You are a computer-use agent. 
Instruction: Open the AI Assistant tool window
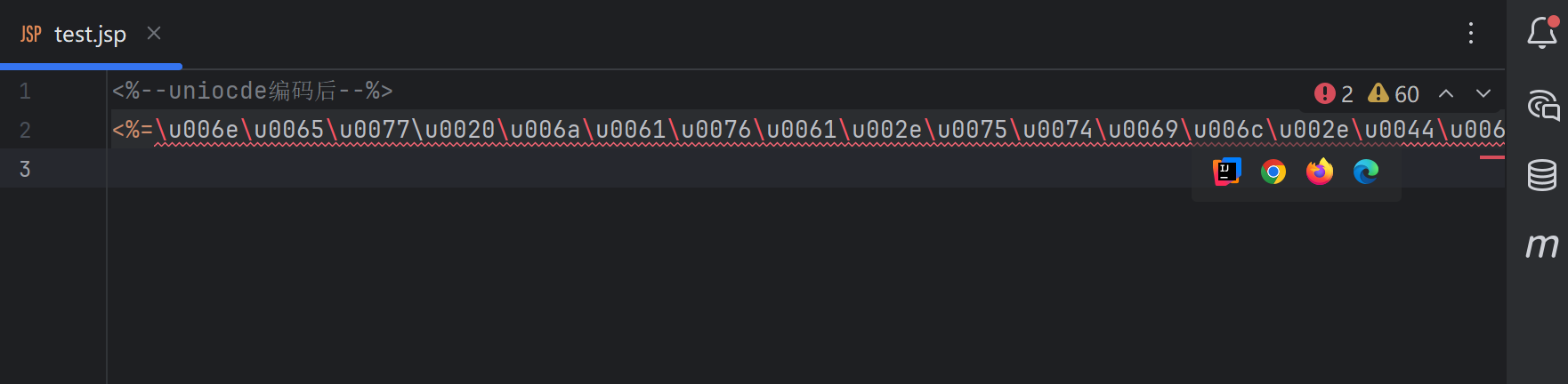[1542, 105]
